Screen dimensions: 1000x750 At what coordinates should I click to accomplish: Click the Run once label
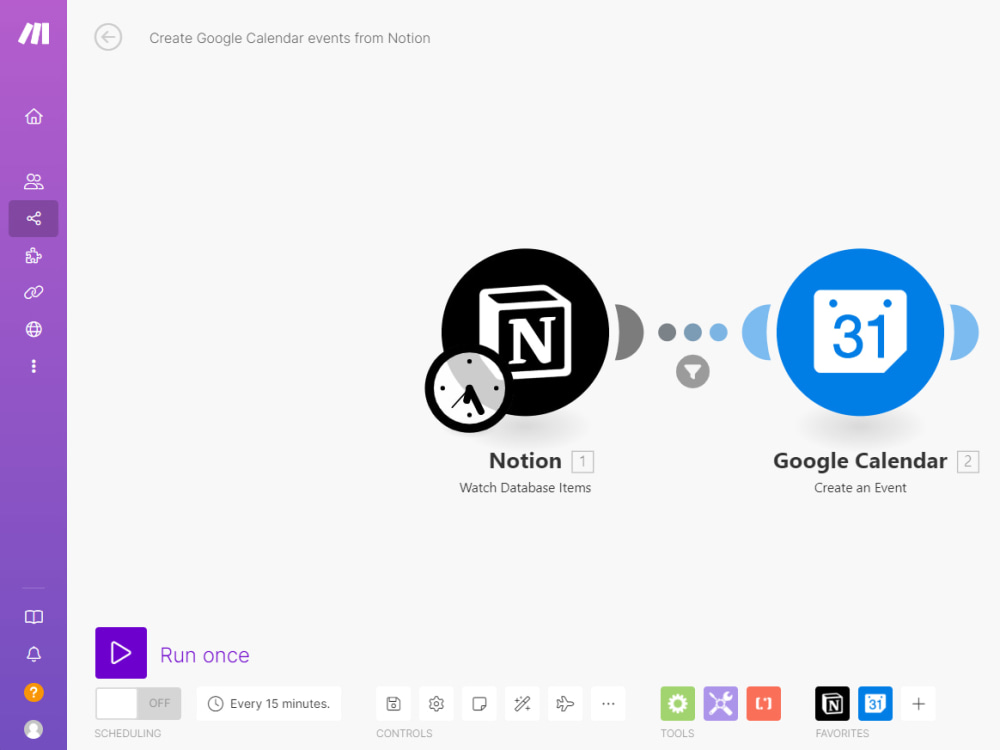pyautogui.click(x=205, y=655)
